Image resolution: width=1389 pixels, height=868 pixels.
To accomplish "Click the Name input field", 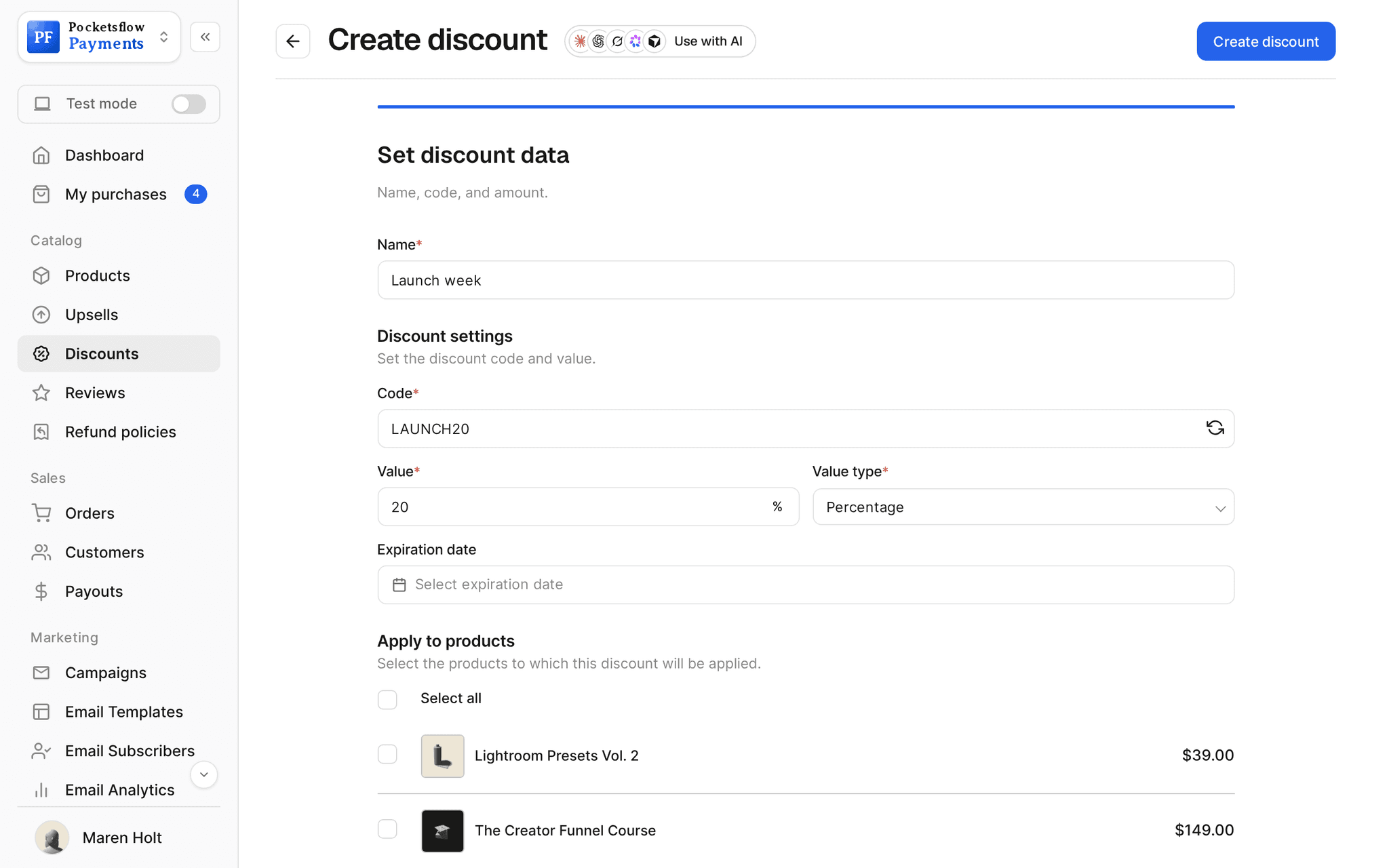I will click(806, 280).
